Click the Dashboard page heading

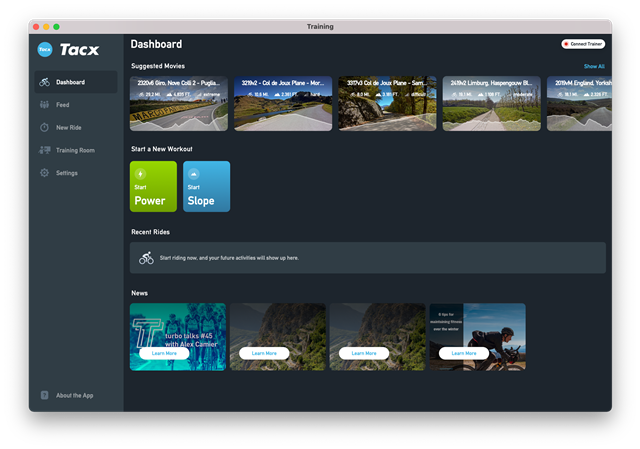pos(156,44)
